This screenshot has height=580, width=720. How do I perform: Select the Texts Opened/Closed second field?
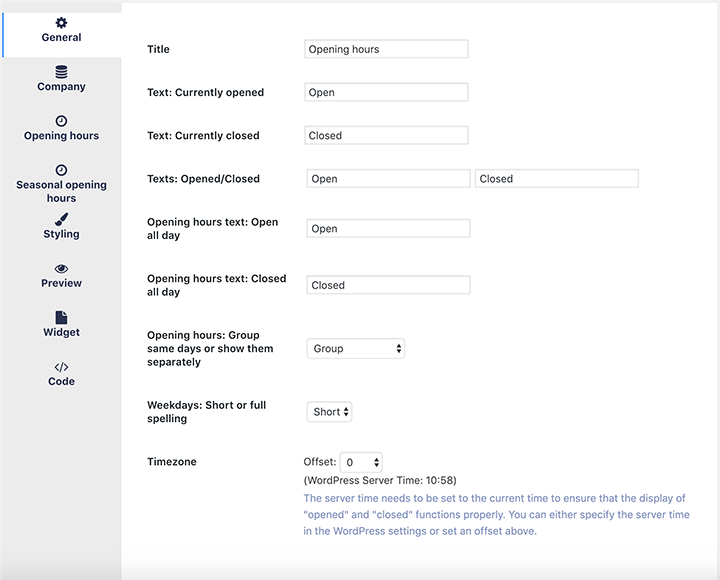point(557,179)
